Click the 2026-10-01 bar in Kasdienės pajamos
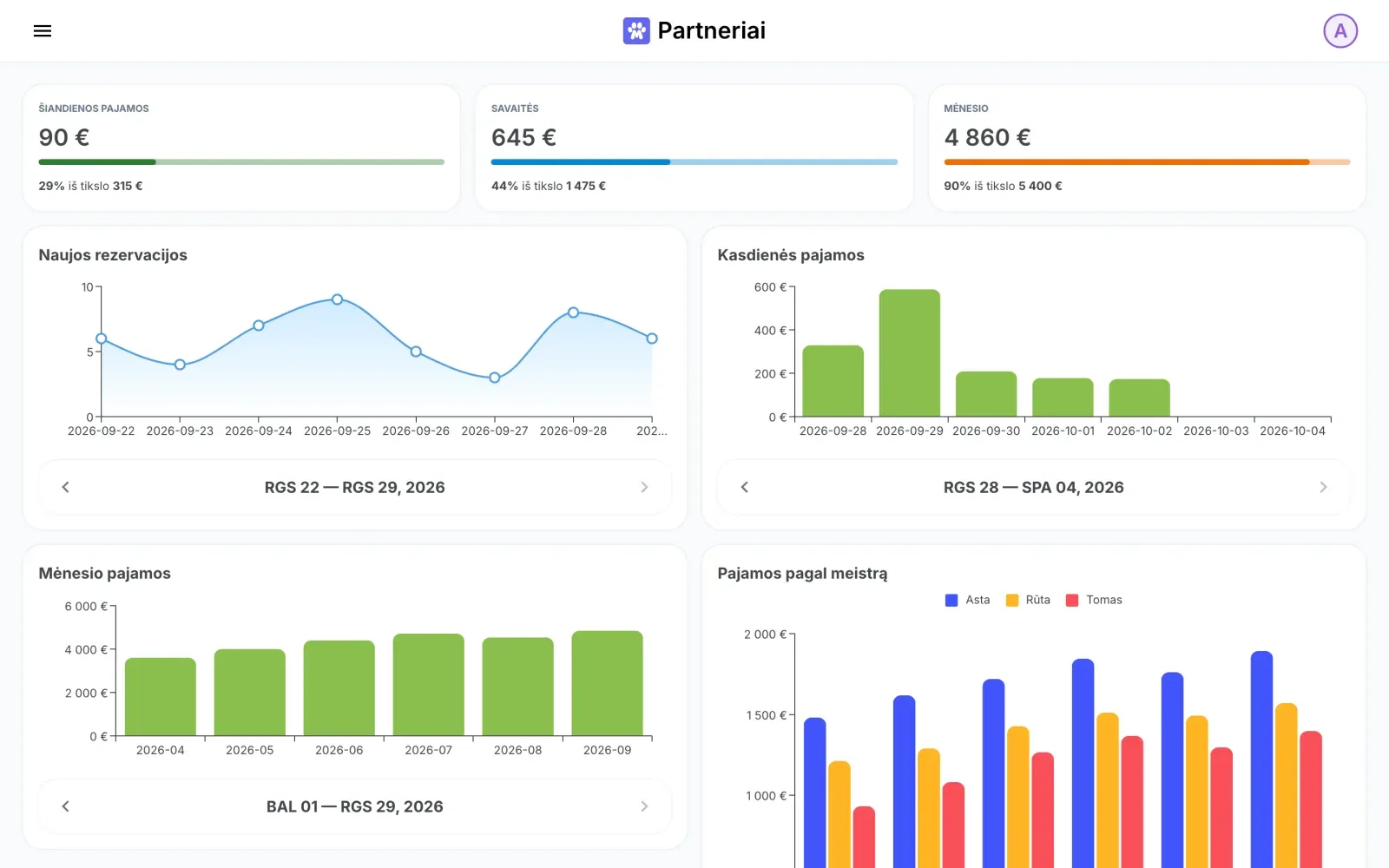 click(1063, 398)
